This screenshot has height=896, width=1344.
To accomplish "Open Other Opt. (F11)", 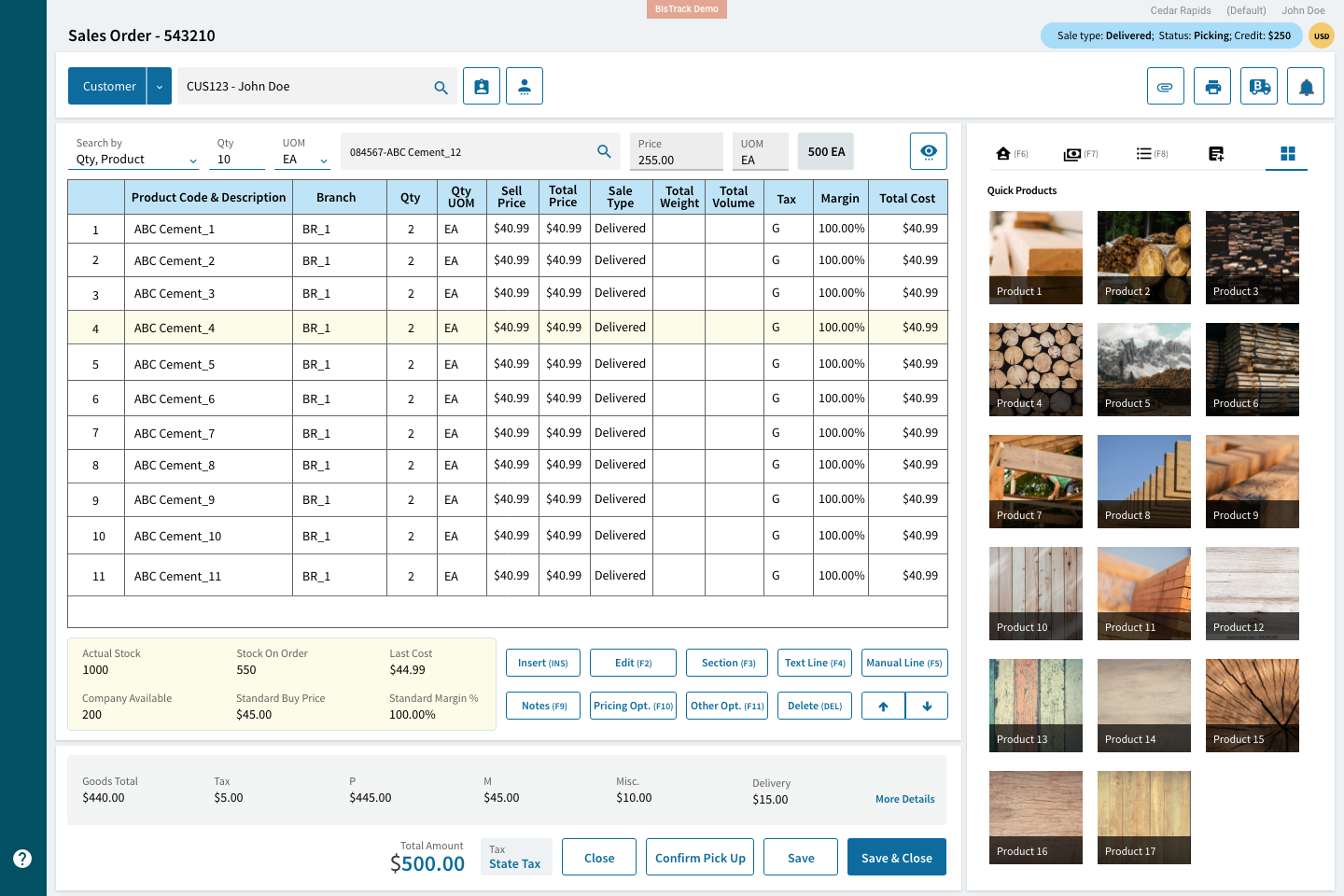I will pos(727,706).
